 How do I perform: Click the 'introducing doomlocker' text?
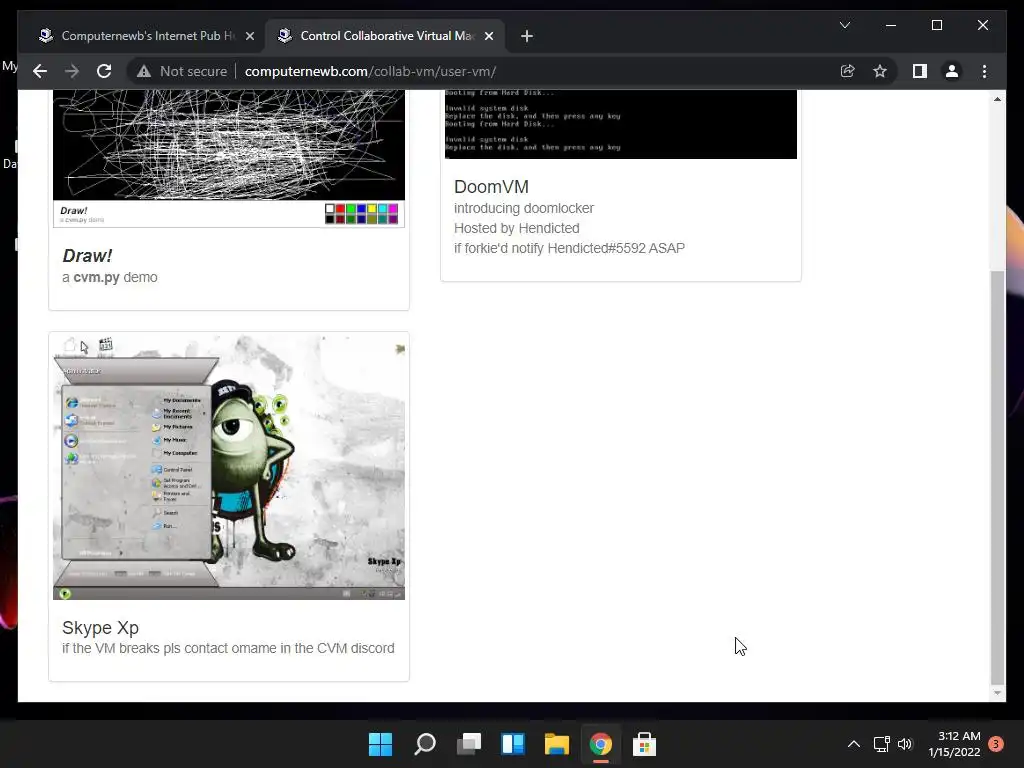coord(524,208)
